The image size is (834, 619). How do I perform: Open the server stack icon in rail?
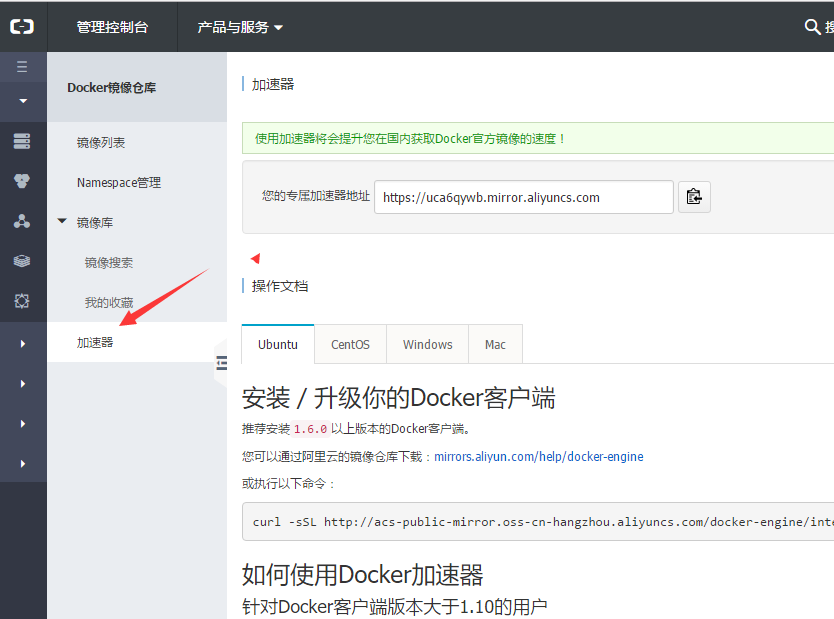[x=22, y=141]
